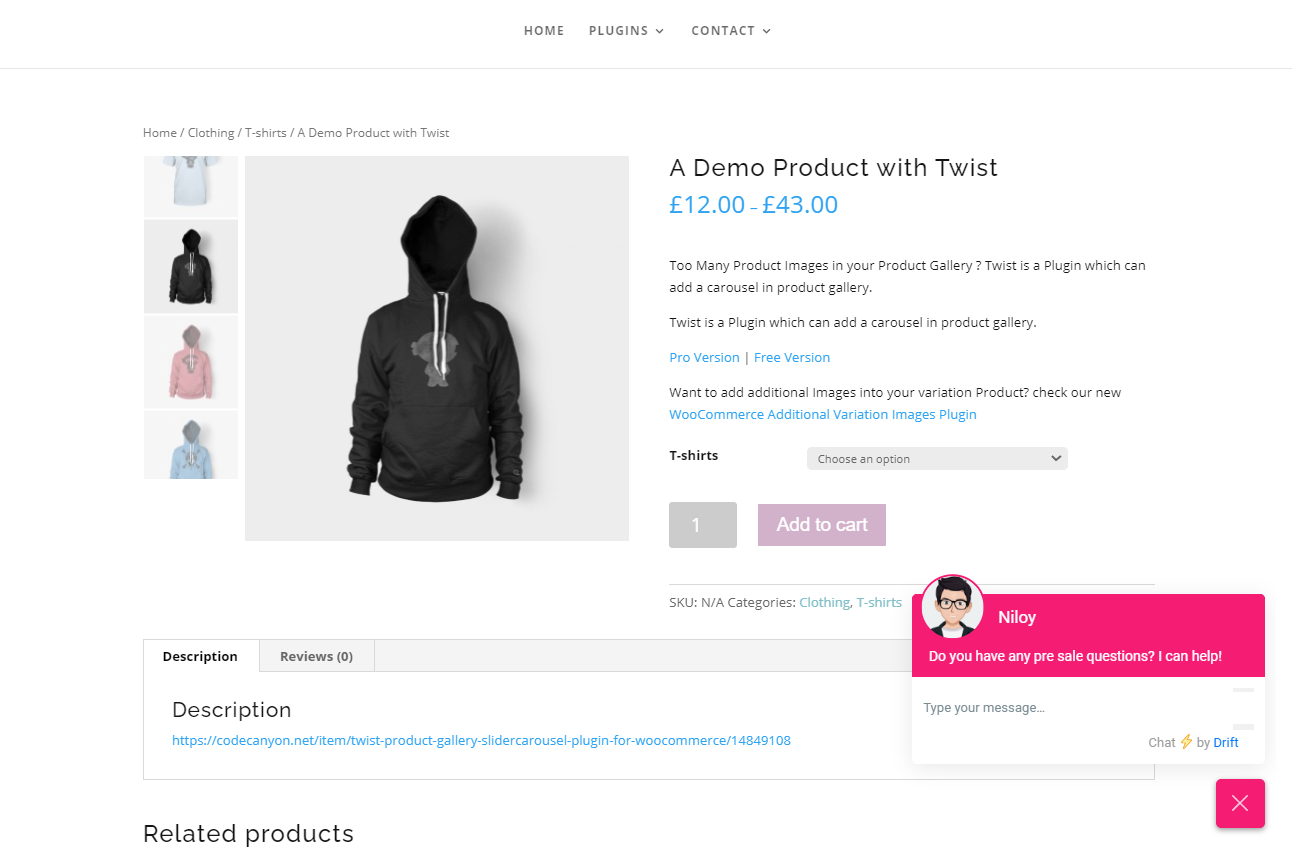Click the Add to cart button
Image resolution: width=1292 pixels, height=859 pixels.
click(x=822, y=525)
